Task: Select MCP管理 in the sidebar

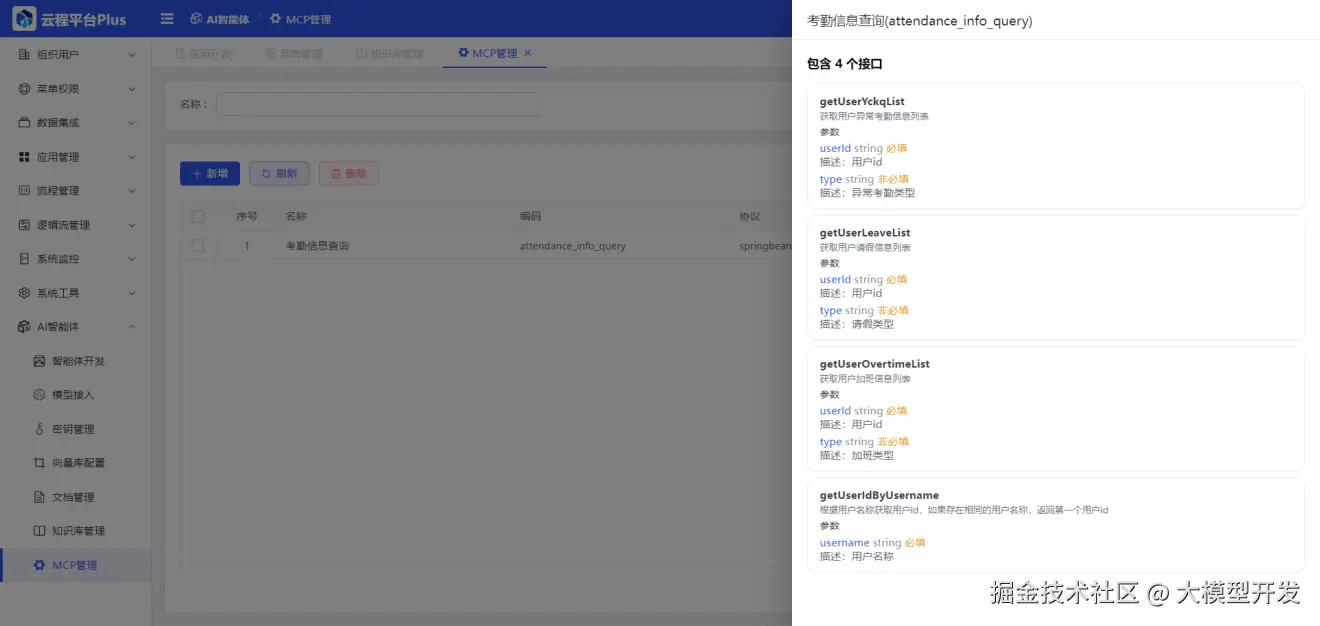Action: [x=75, y=565]
